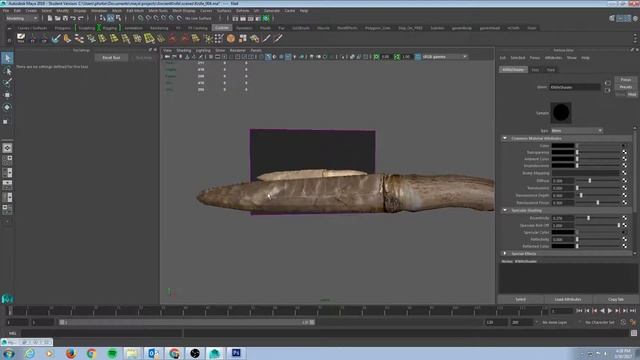Open the Mesh Tools menu
The width and height of the screenshot is (640, 360).
click(158, 11)
